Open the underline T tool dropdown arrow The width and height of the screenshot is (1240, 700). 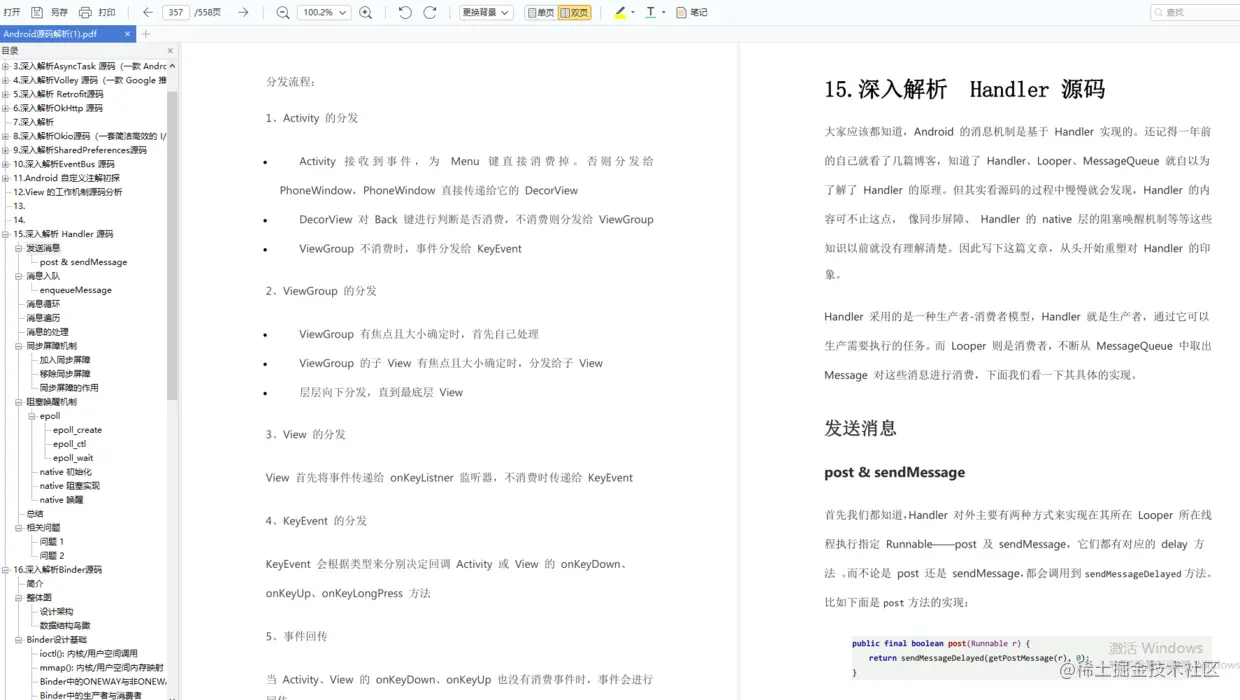point(664,13)
